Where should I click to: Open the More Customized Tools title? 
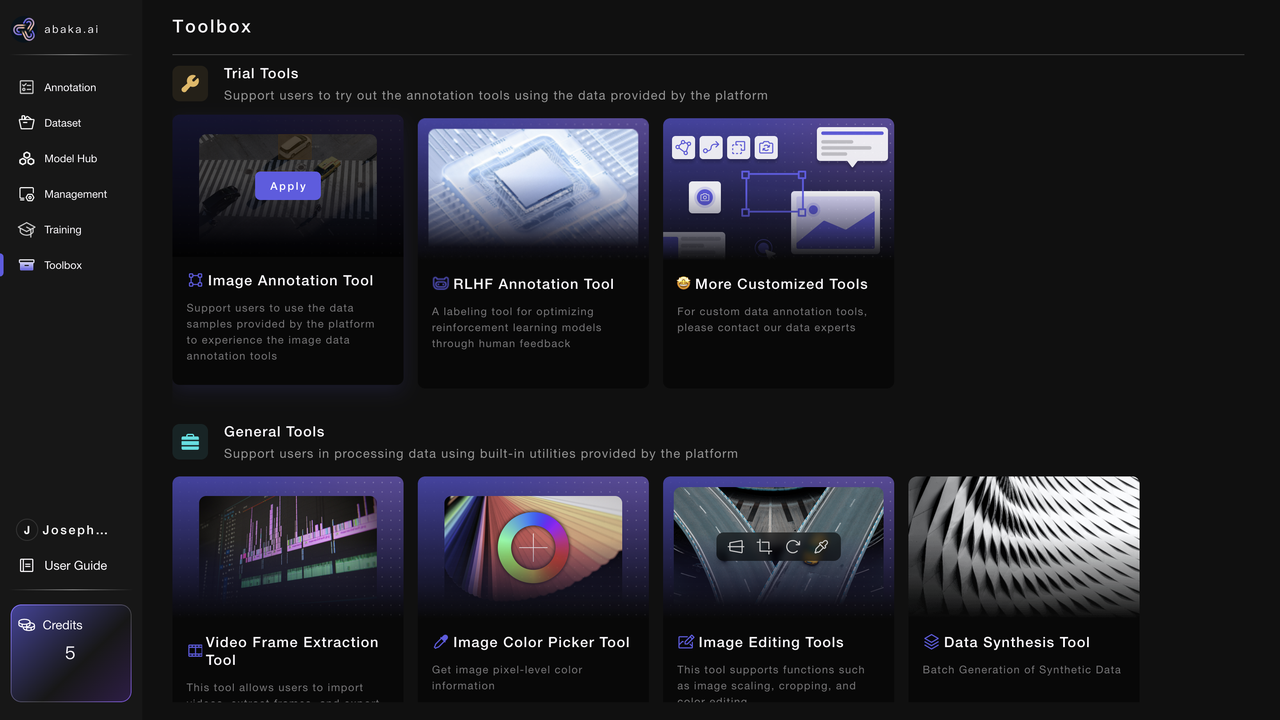point(781,284)
